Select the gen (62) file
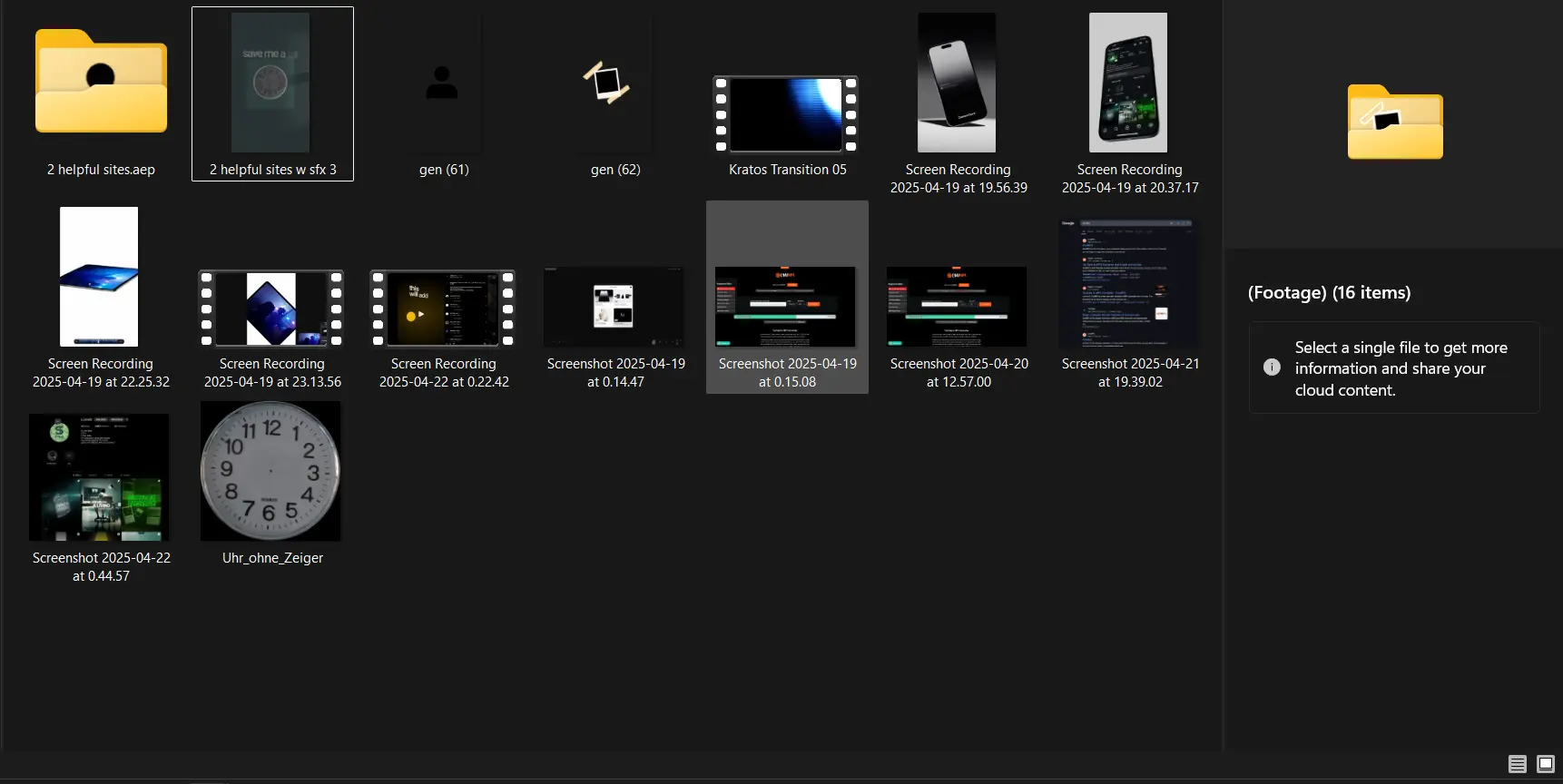The image size is (1563, 784). (x=614, y=83)
